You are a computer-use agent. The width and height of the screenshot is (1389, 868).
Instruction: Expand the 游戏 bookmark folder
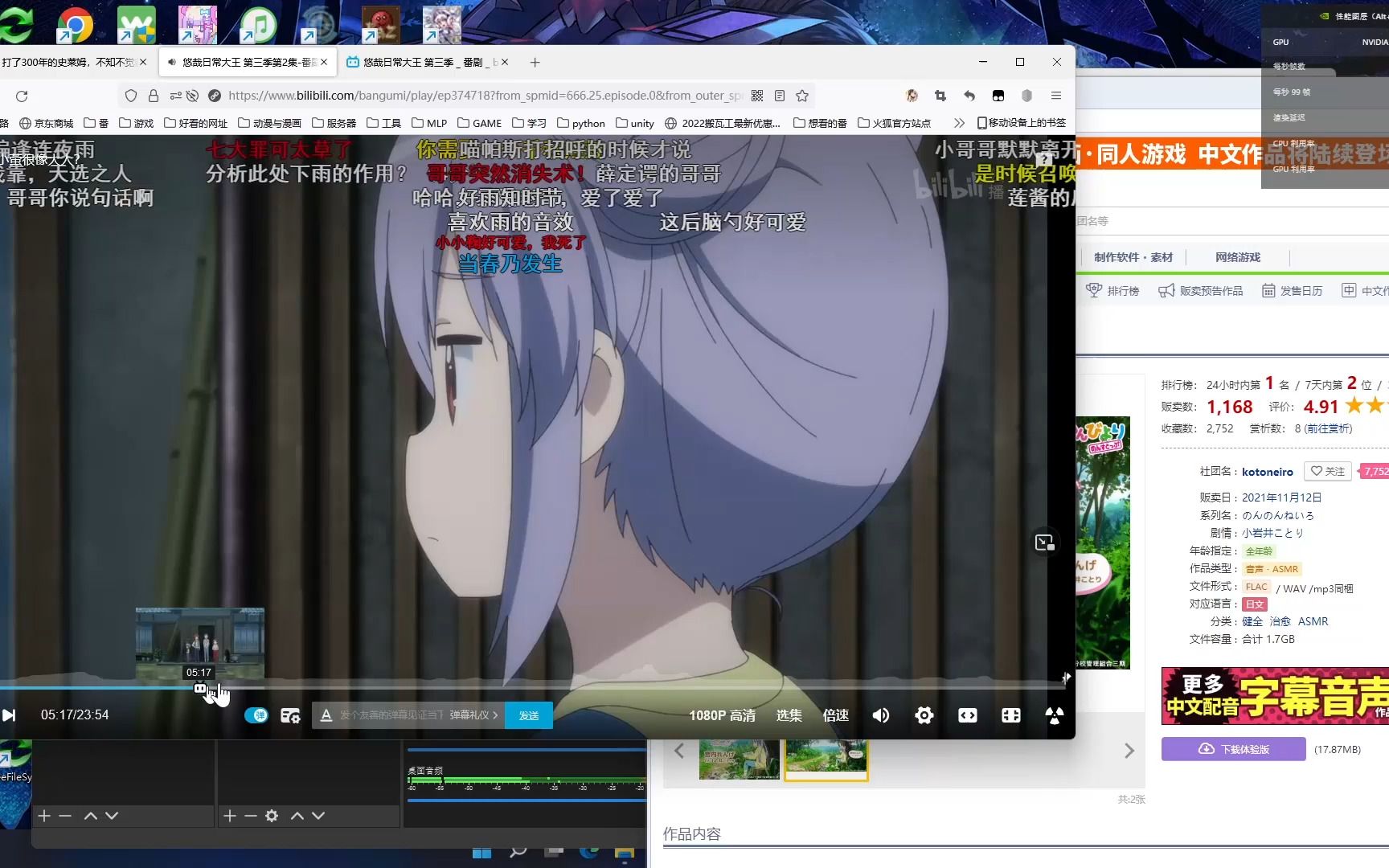[x=136, y=123]
